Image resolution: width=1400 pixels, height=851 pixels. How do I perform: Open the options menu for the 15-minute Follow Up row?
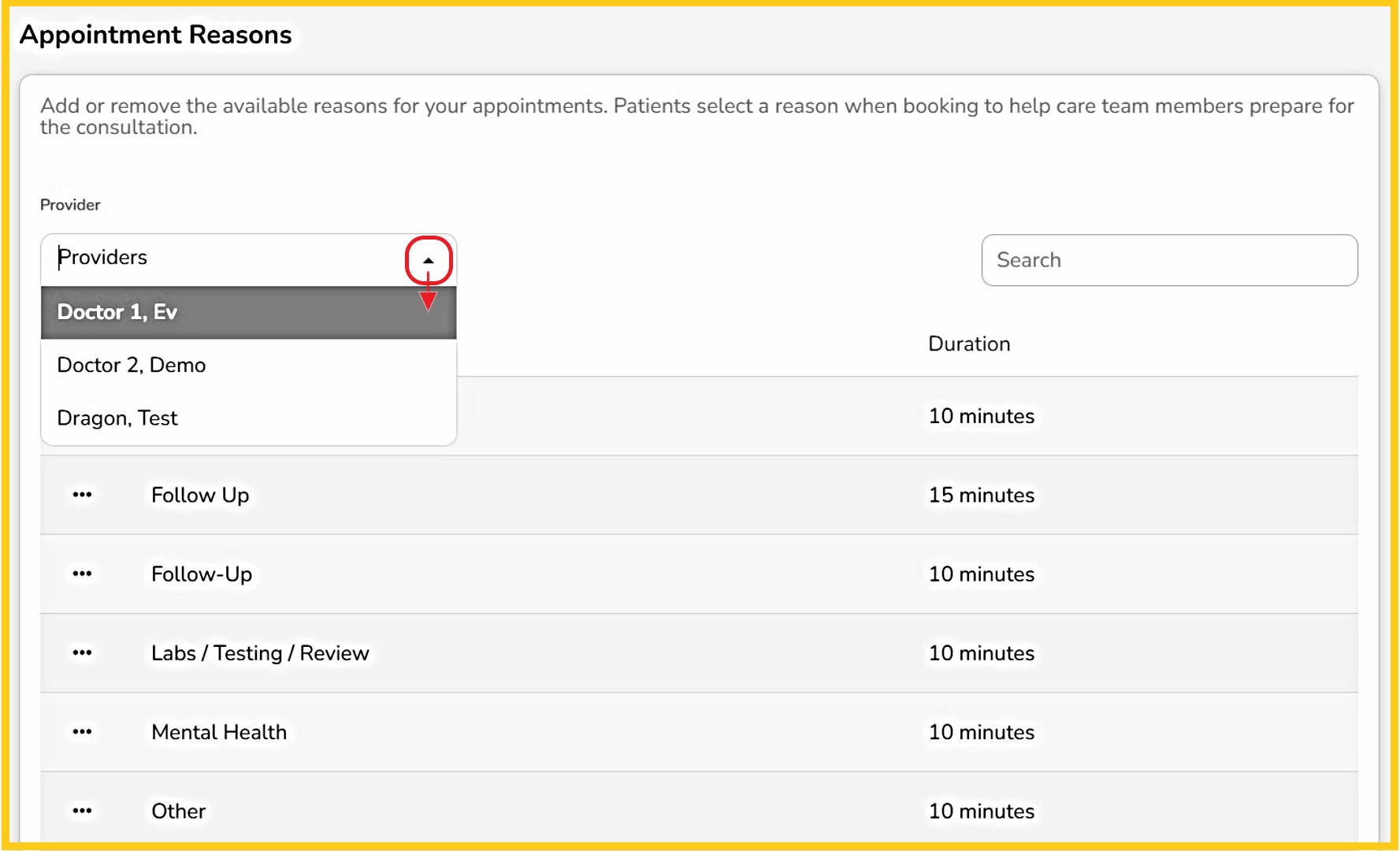point(82,495)
